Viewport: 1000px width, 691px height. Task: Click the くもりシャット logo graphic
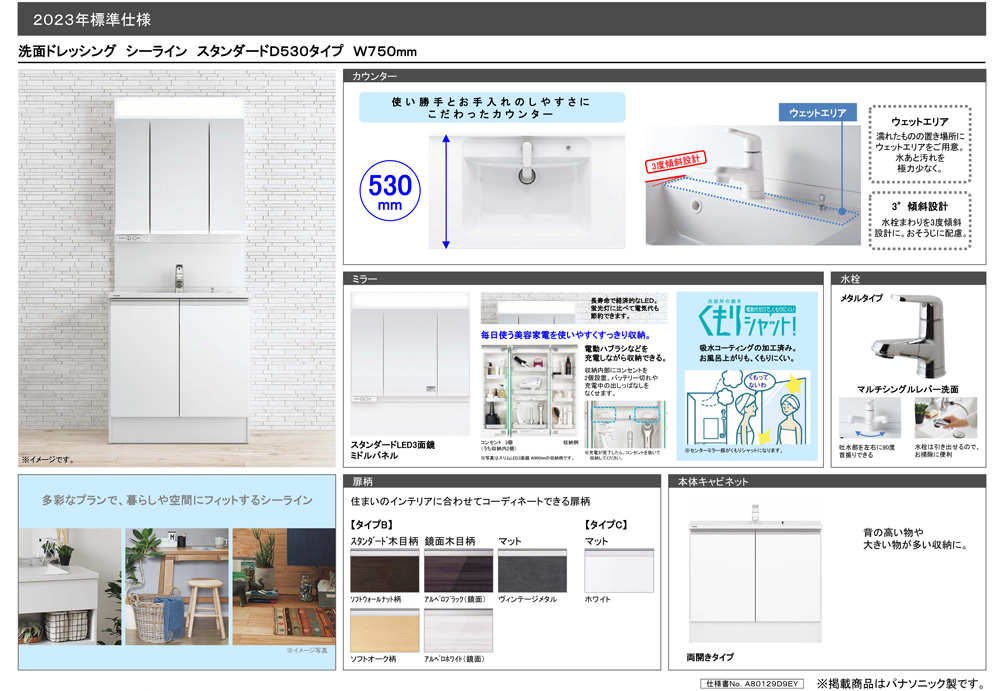[747, 319]
